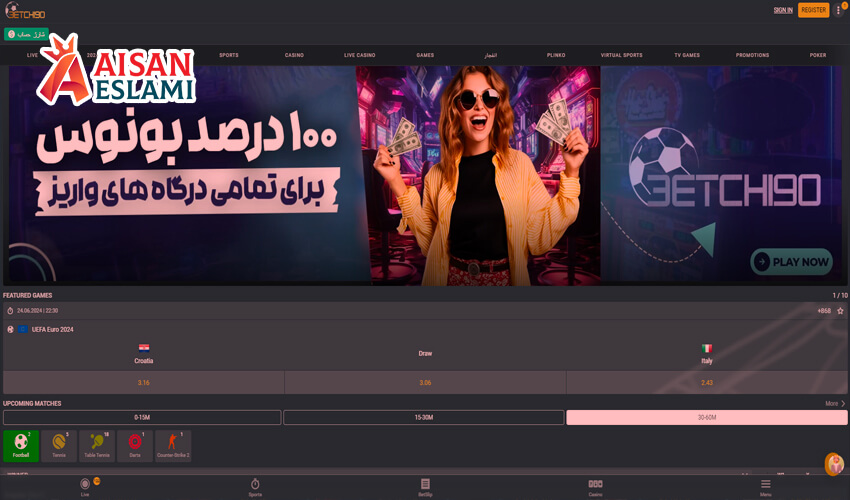Select the Table Tennis sport icon
850x500 pixels.
97,446
